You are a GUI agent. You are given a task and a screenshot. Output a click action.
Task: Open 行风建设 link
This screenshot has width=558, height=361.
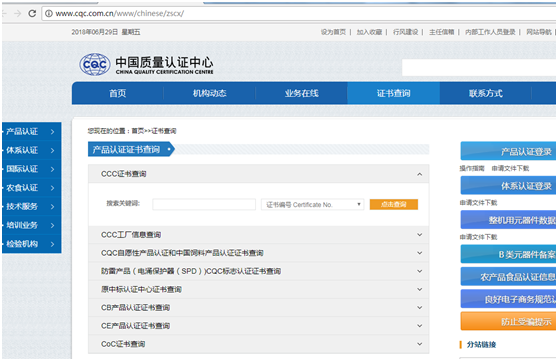[x=405, y=32]
